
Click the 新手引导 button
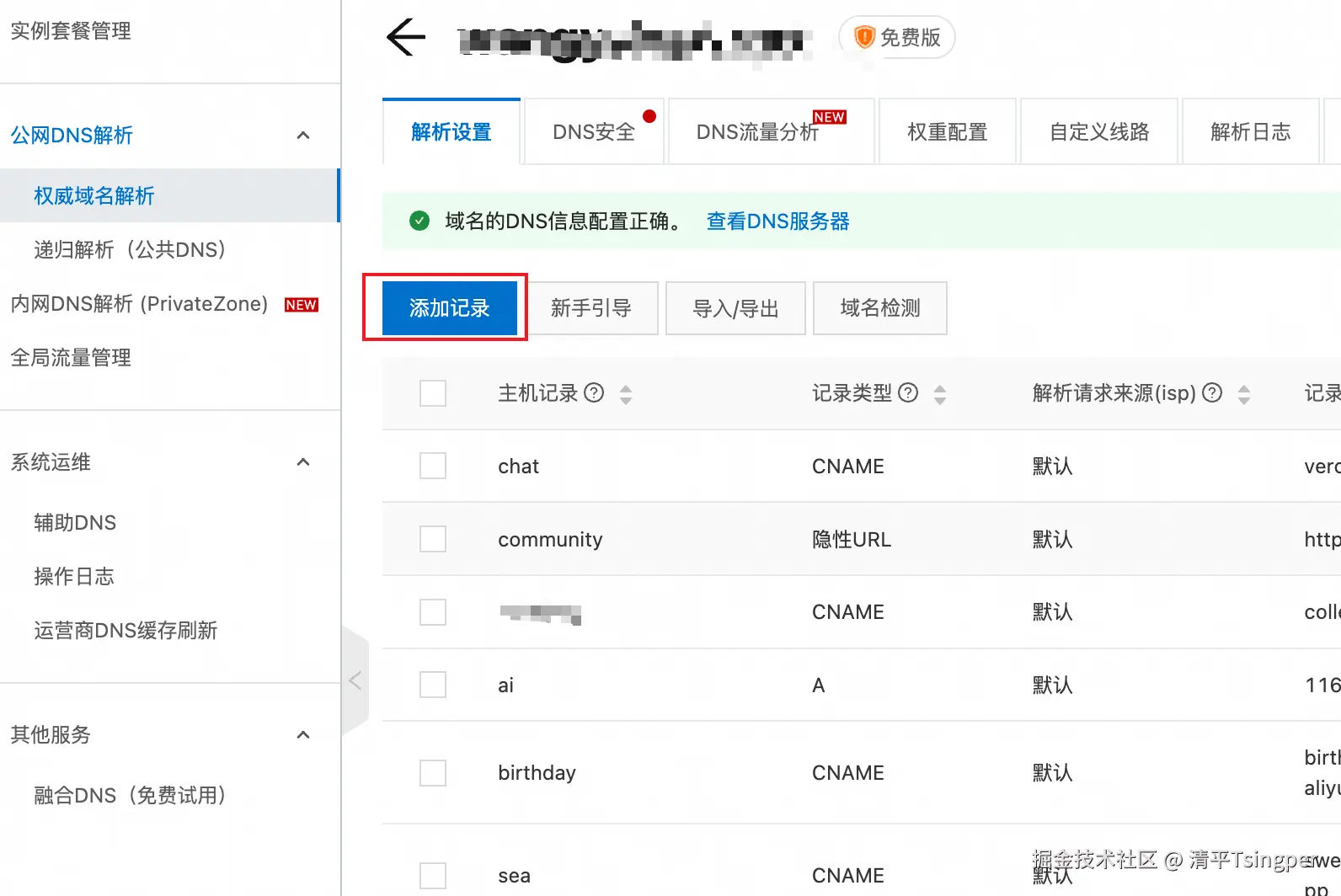591,308
